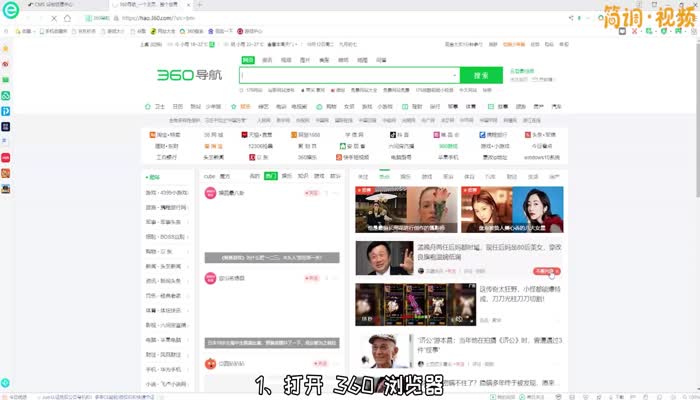Open the 汽车 category link
The width and height of the screenshot is (700, 400).
click(x=556, y=107)
